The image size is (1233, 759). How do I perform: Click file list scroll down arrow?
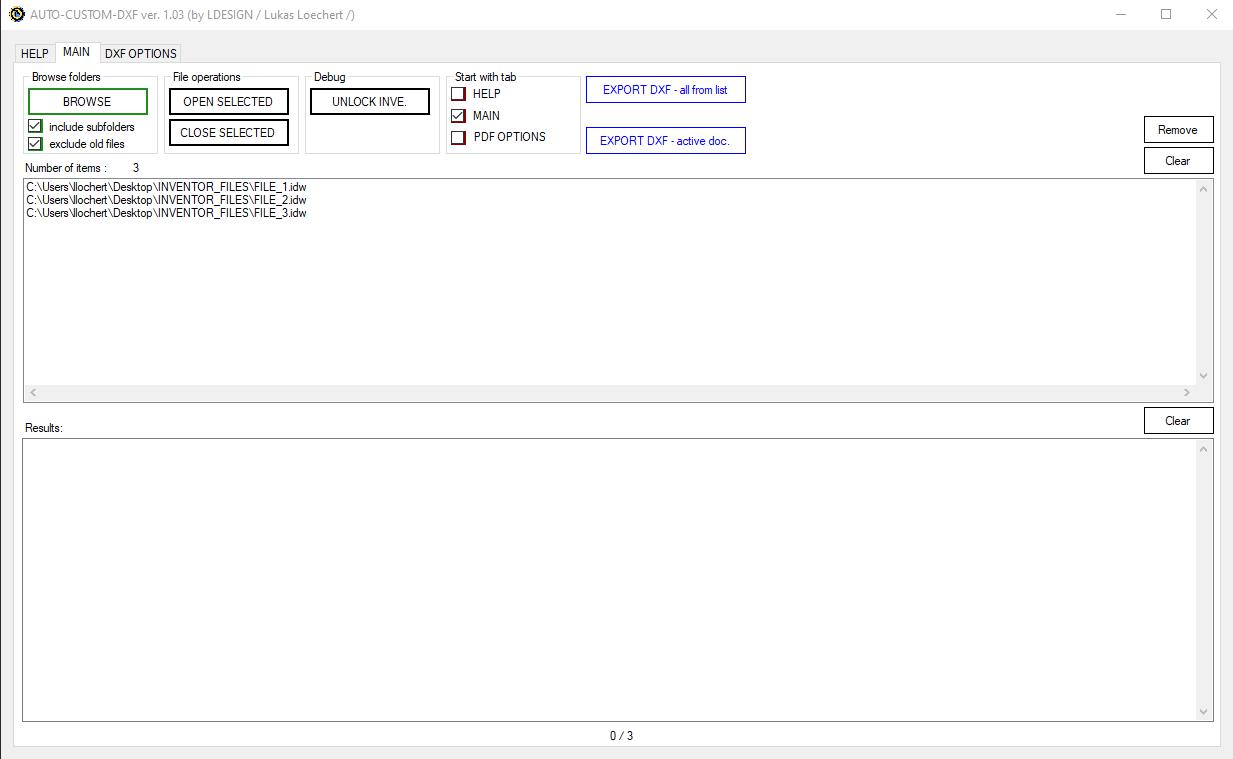[1203, 376]
